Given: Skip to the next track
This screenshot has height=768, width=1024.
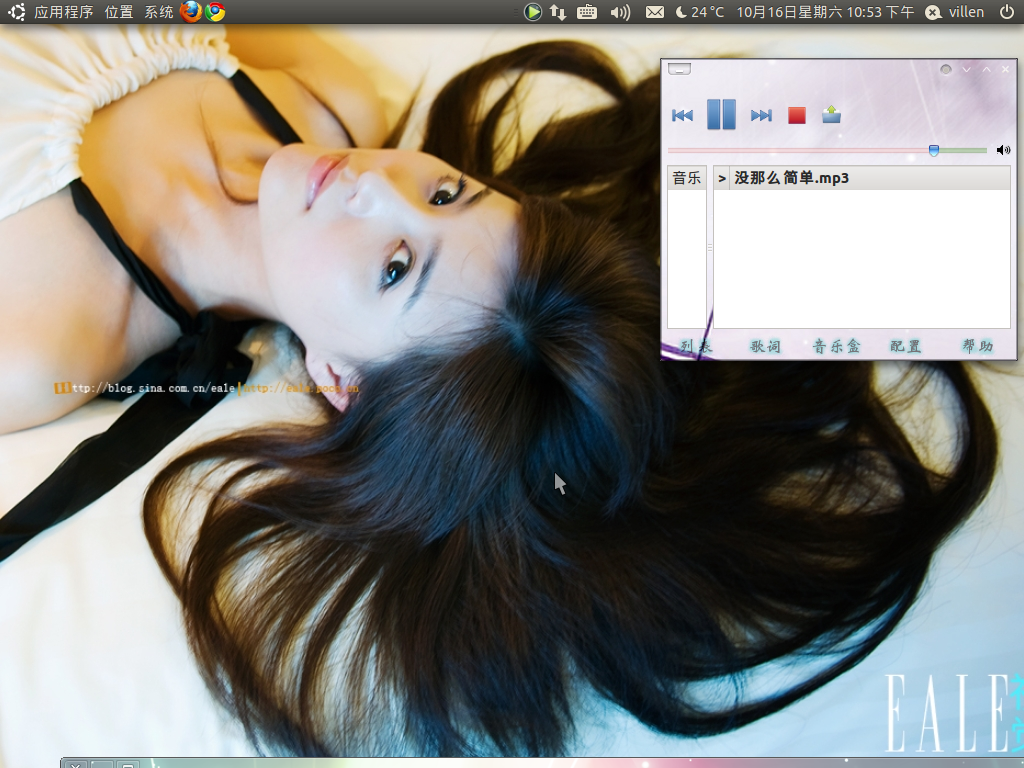Looking at the screenshot, I should point(761,116).
